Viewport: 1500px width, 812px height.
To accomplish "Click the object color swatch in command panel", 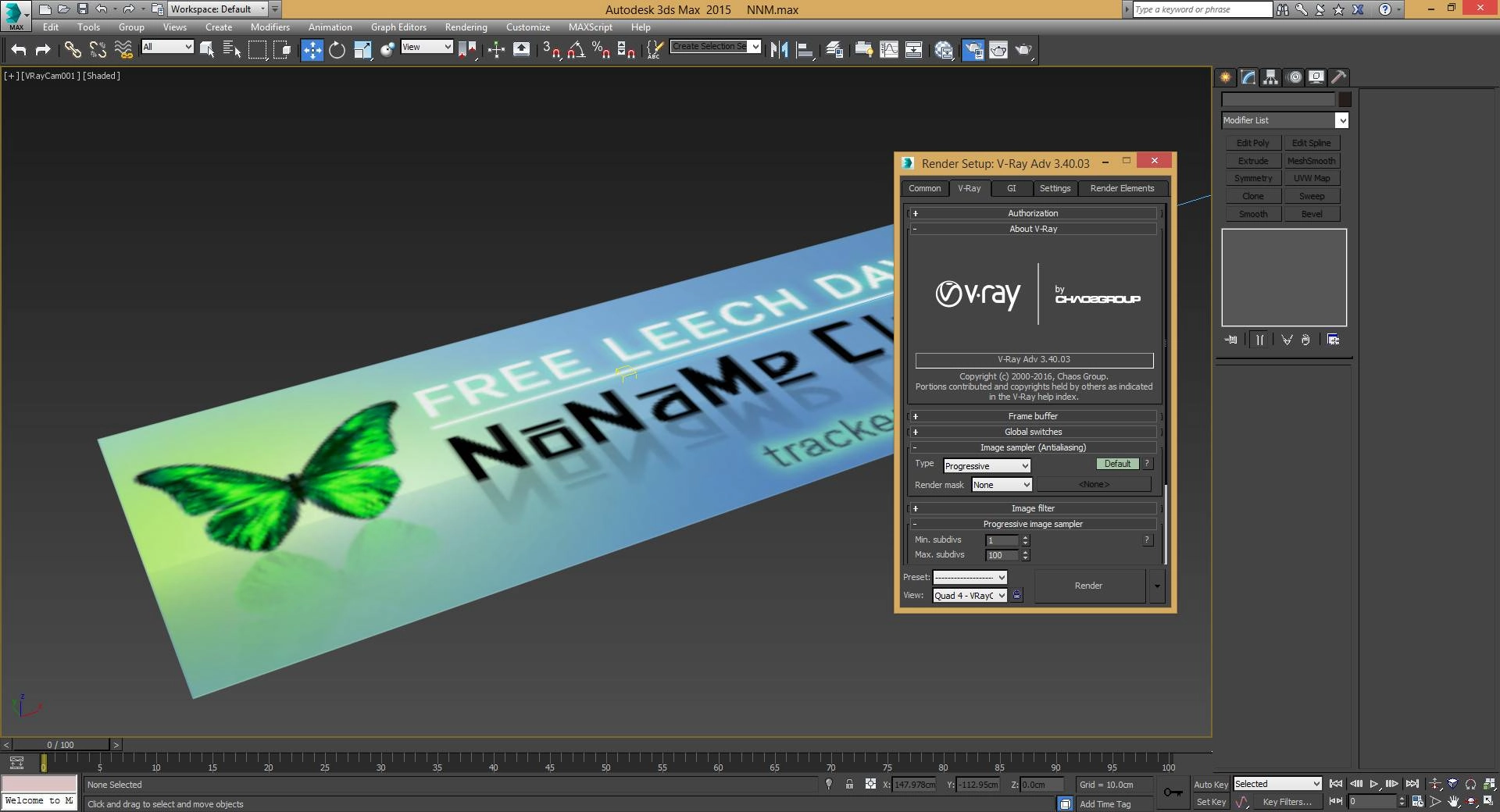I will 1345,99.
